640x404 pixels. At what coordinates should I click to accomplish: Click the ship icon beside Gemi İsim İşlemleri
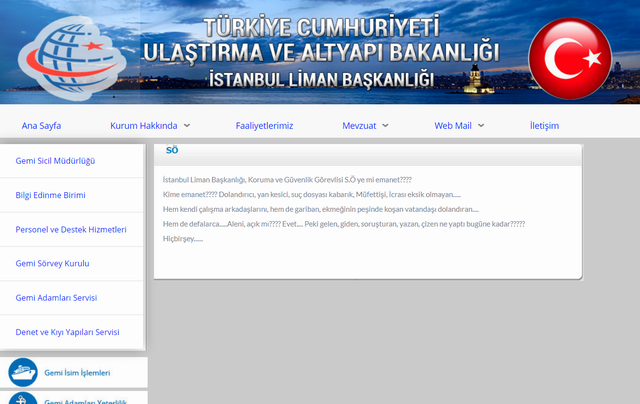click(x=22, y=373)
